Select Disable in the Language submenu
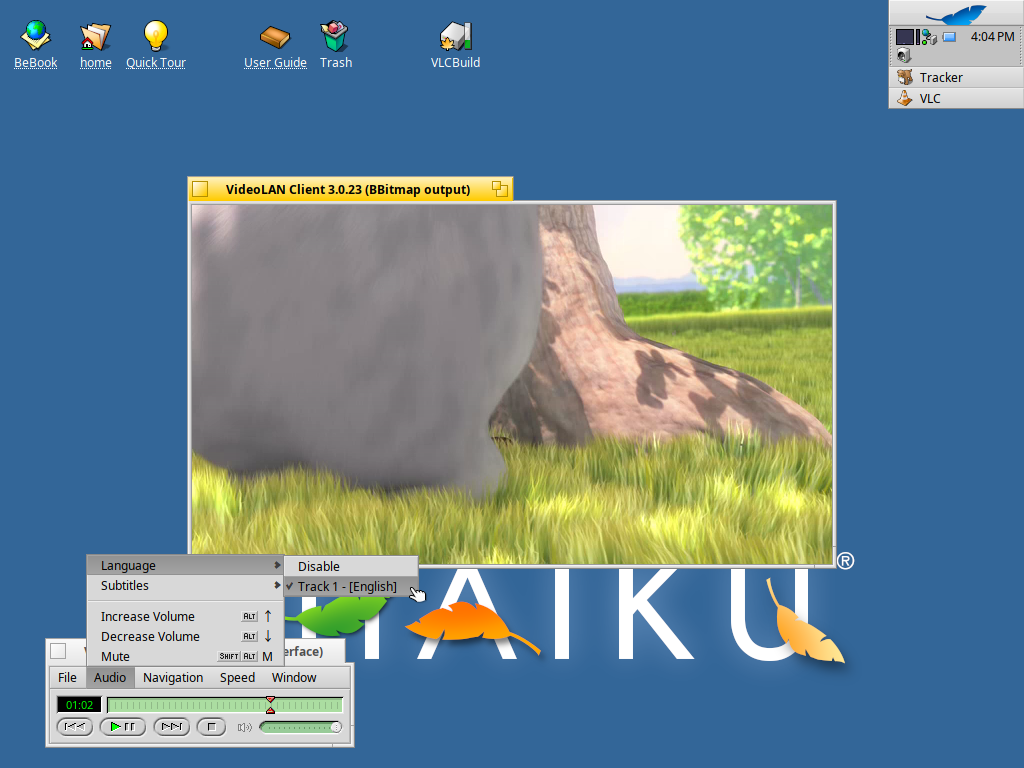The image size is (1024, 768). pyautogui.click(x=351, y=566)
